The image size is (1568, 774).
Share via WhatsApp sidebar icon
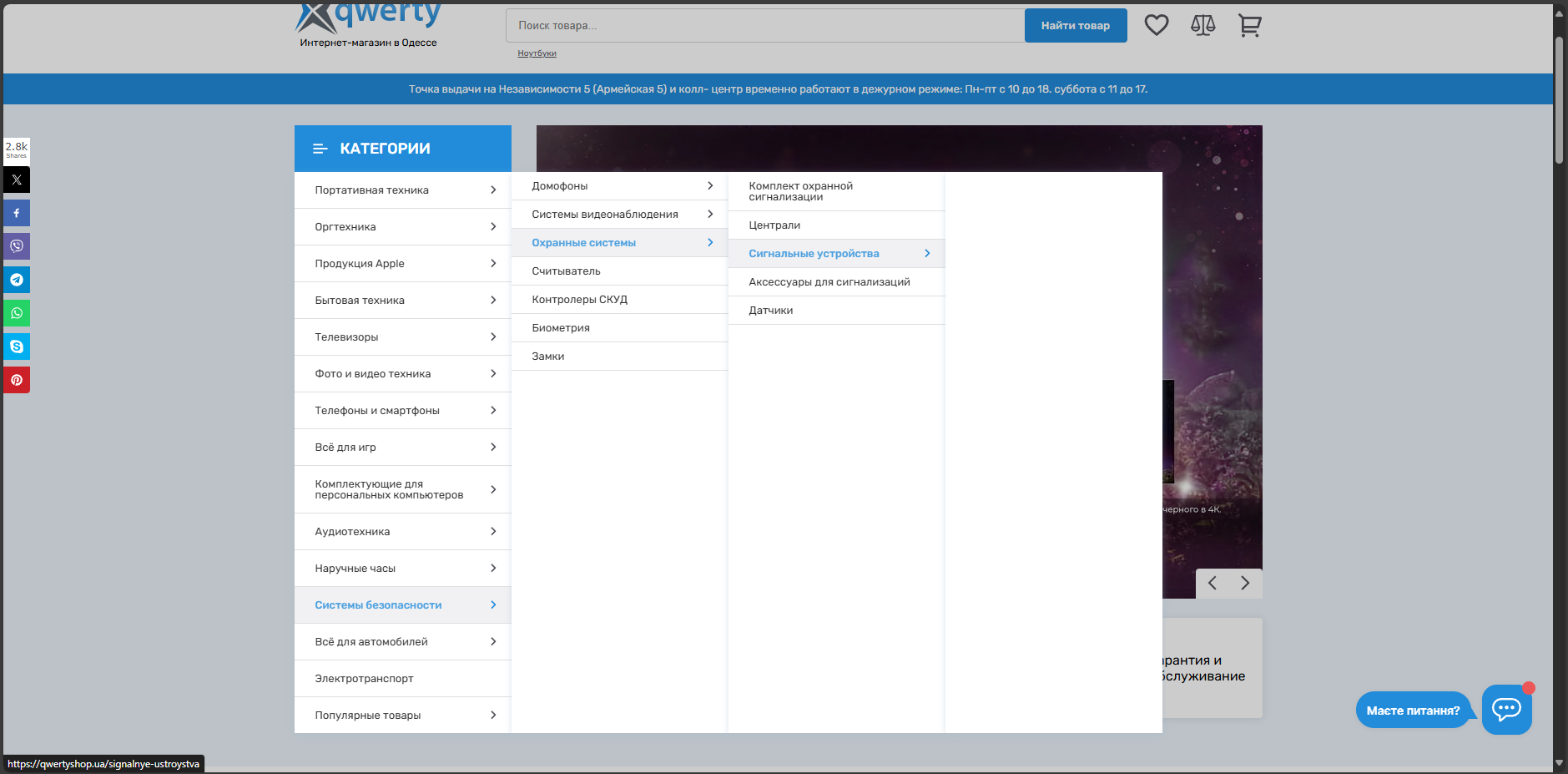click(x=17, y=313)
